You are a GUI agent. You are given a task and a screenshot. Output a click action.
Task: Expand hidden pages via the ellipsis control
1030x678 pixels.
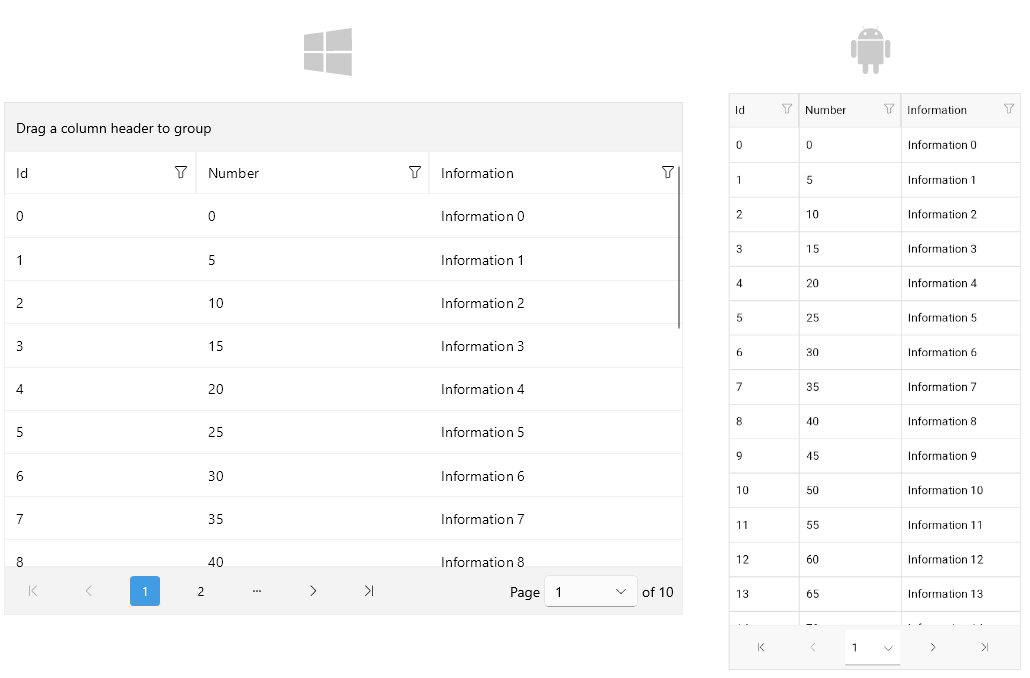(x=257, y=591)
